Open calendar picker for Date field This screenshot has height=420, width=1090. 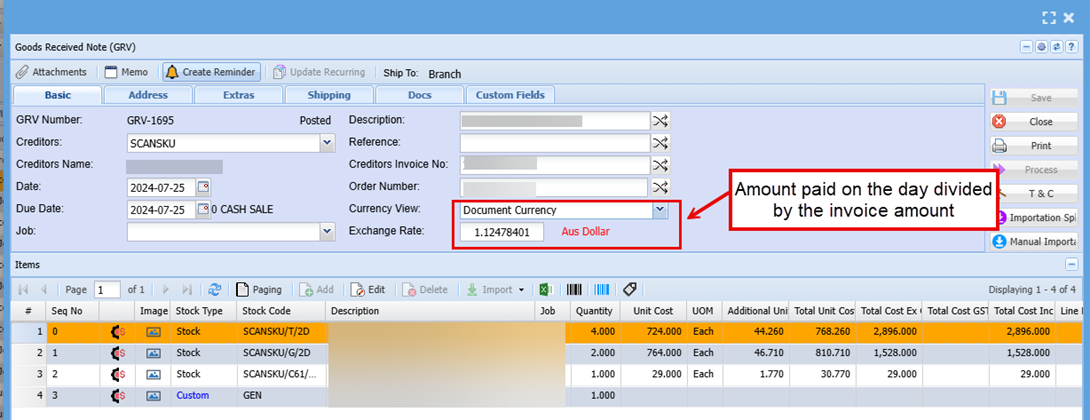click(204, 187)
